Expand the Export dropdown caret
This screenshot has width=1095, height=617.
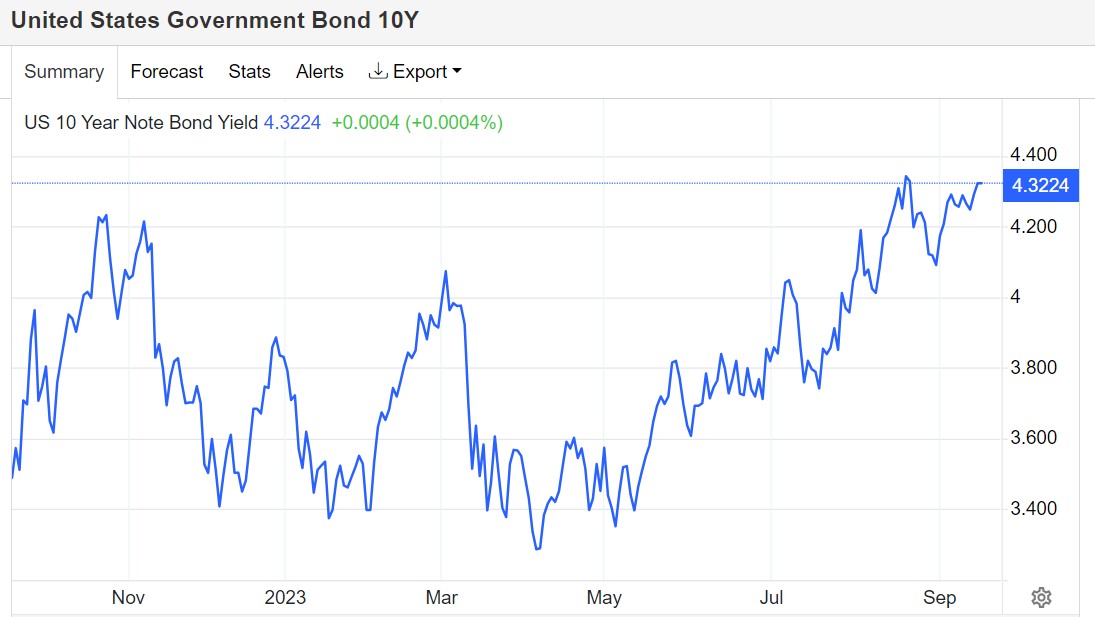pyautogui.click(x=457, y=71)
